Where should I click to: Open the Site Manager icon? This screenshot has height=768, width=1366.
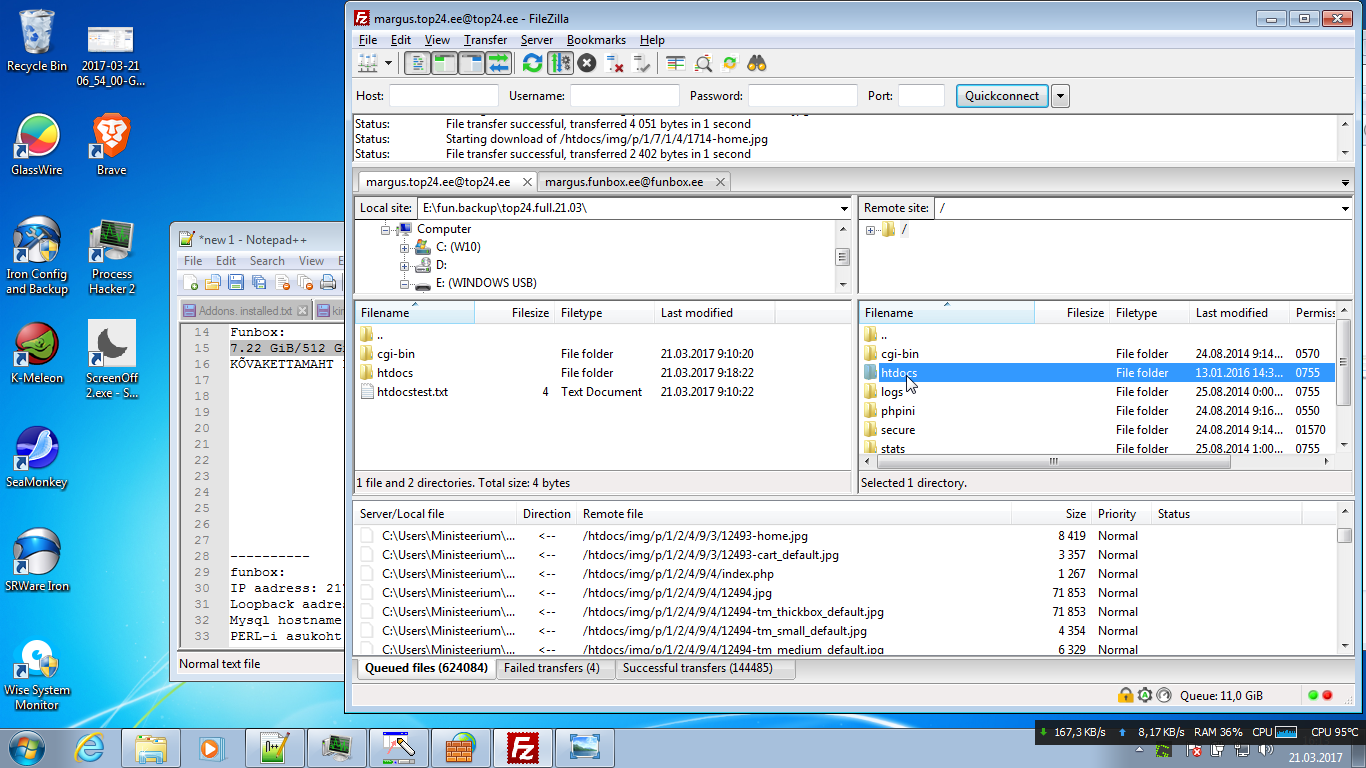coord(368,64)
